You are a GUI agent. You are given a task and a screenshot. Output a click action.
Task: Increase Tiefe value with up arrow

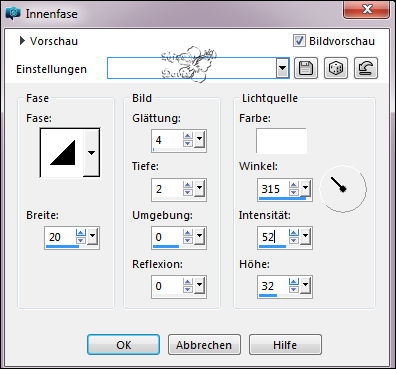coord(188,185)
